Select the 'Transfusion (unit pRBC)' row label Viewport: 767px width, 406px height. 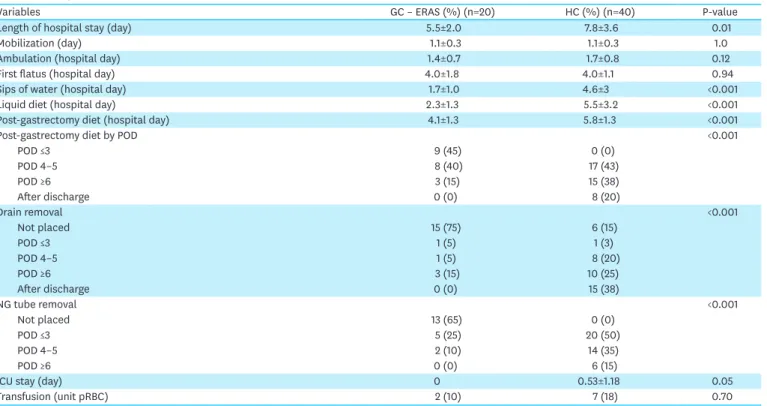tap(54, 397)
